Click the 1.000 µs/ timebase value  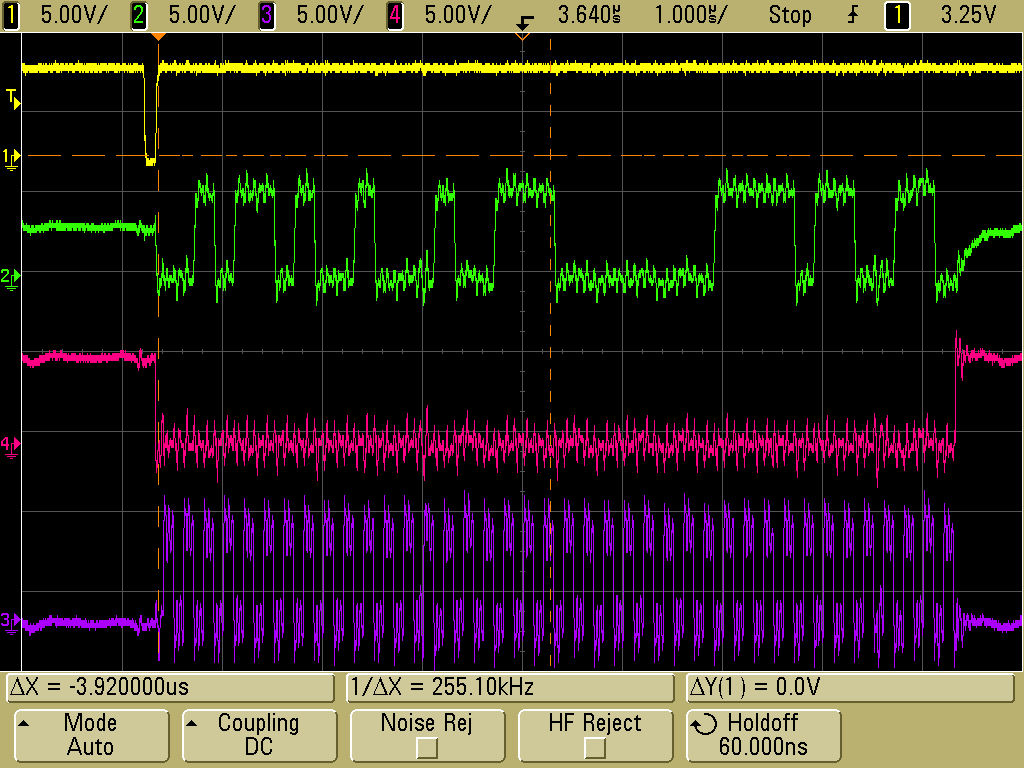(690, 15)
